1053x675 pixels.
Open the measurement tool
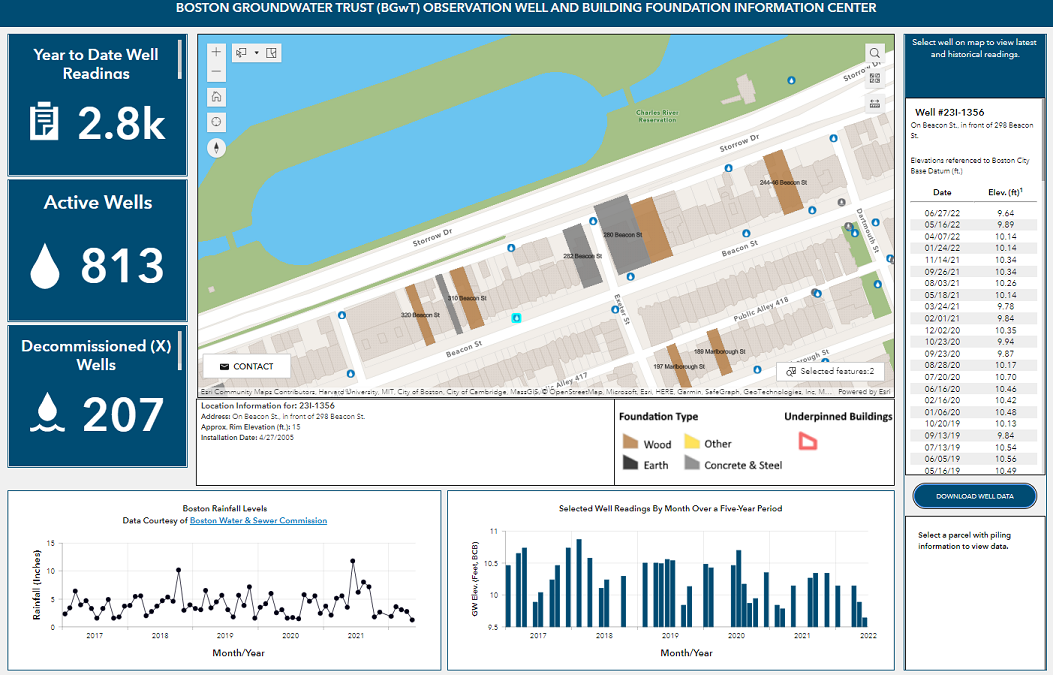pos(874,102)
